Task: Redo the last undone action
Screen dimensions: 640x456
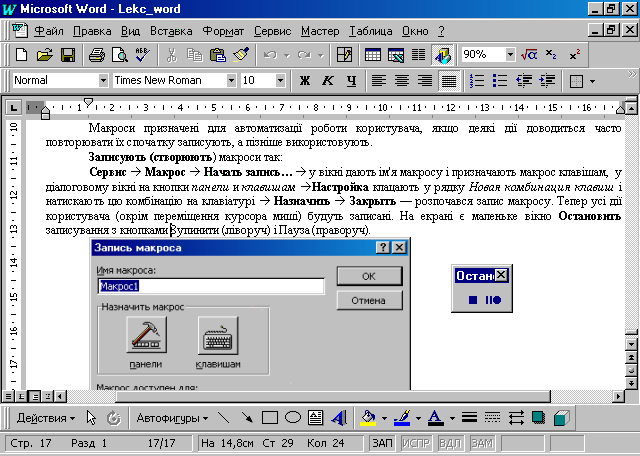Action: point(304,55)
